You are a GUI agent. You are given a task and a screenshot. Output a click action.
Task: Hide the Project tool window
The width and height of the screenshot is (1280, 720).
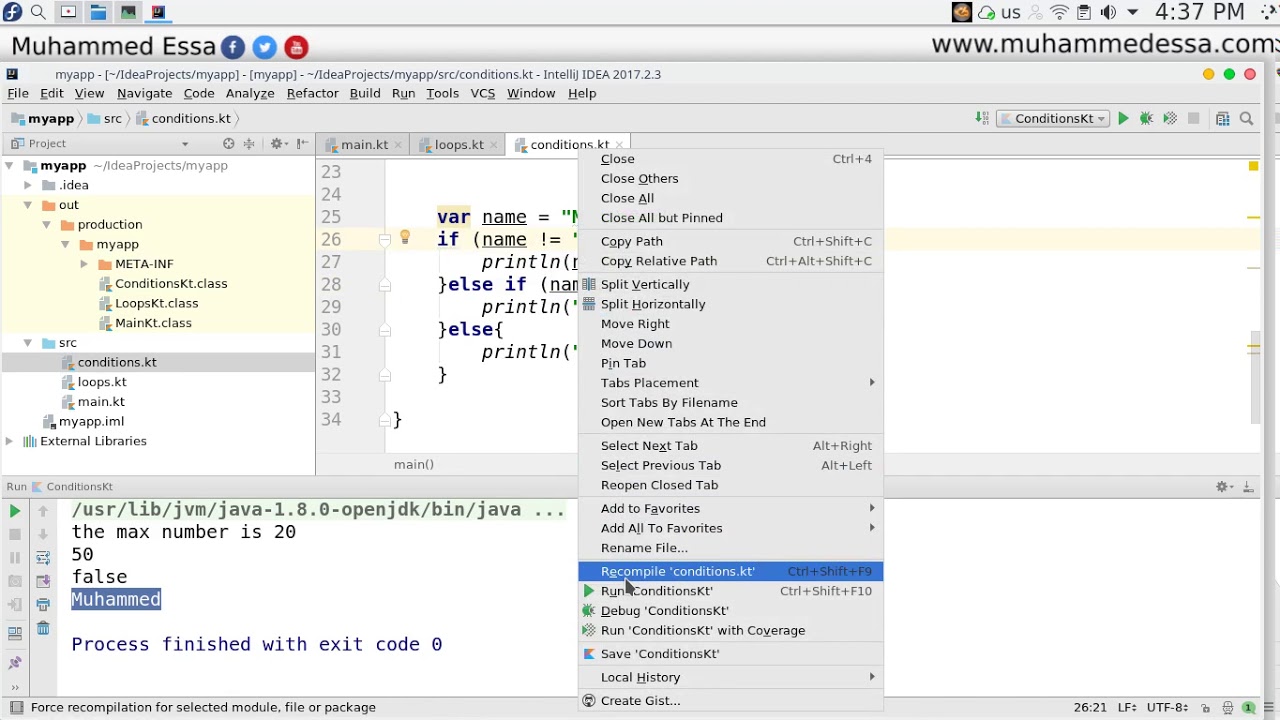click(302, 144)
